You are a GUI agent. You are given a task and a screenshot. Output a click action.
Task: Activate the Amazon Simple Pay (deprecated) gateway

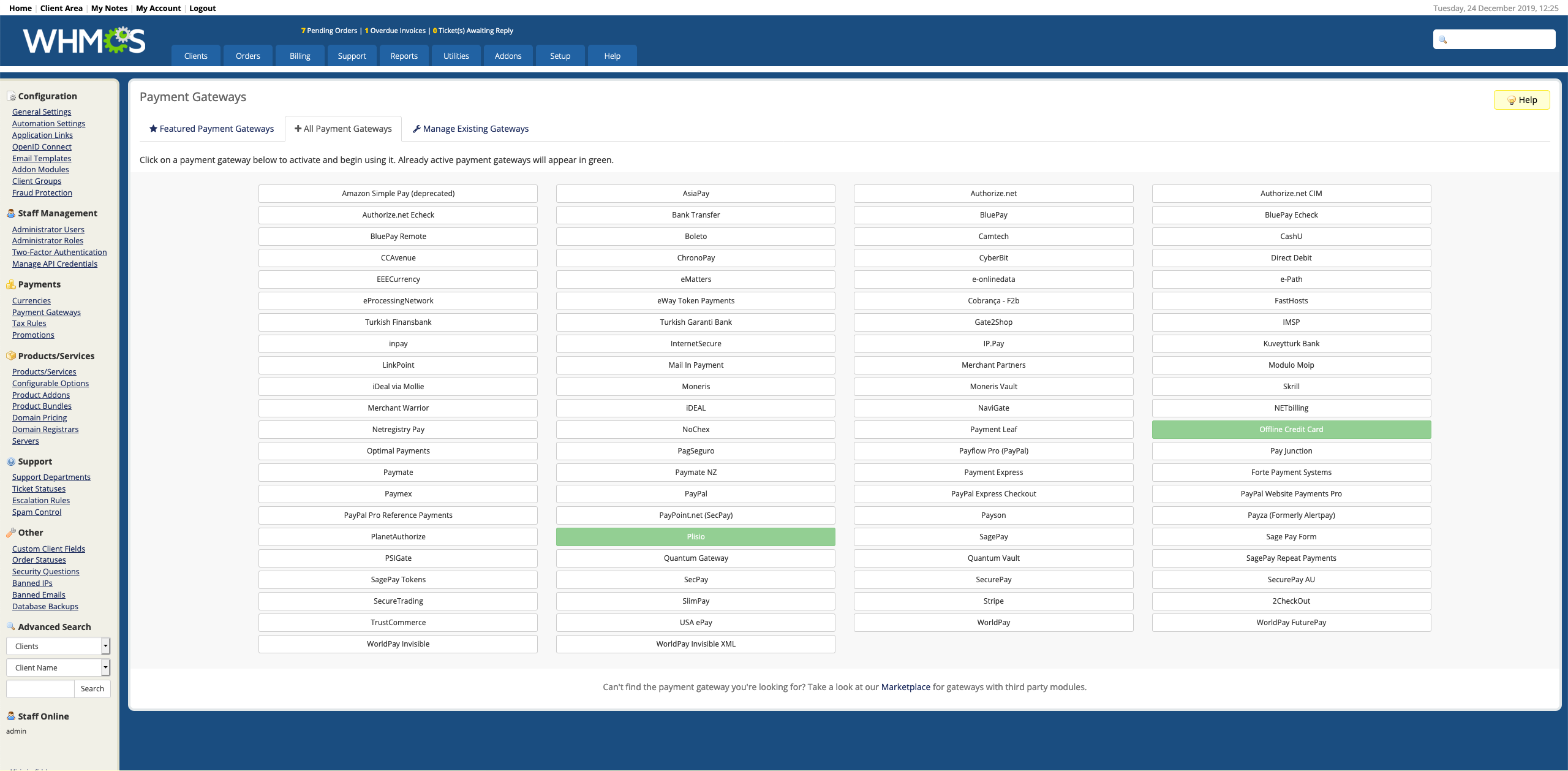pyautogui.click(x=398, y=194)
